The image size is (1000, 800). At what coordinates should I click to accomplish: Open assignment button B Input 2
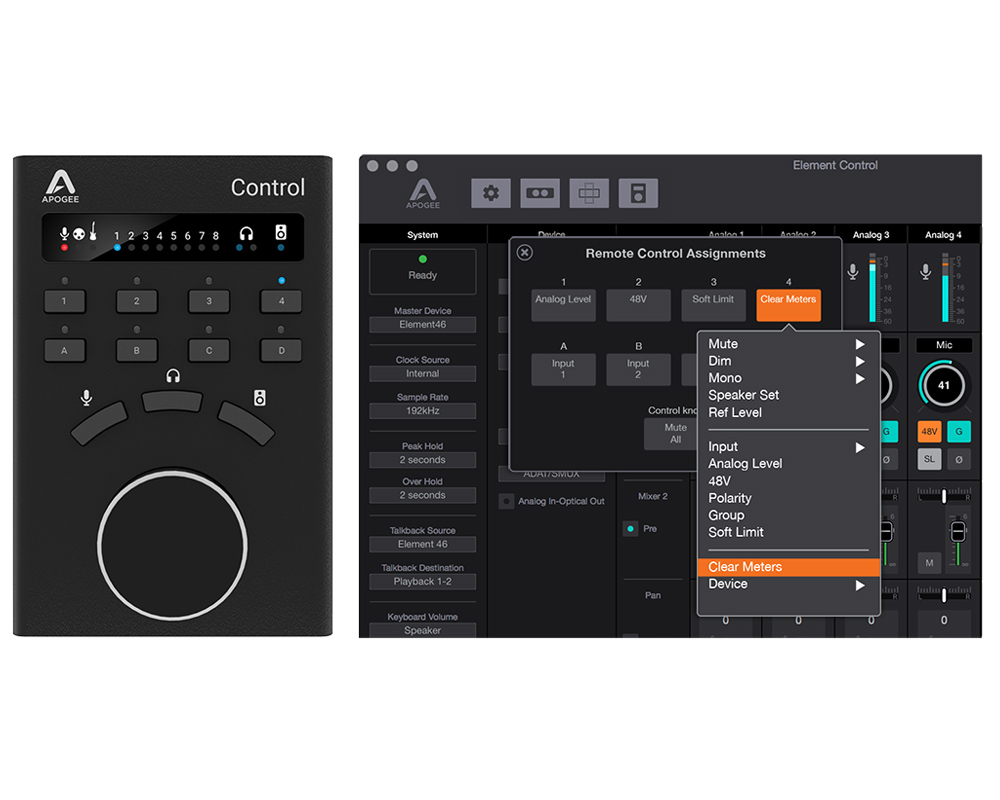pos(638,369)
